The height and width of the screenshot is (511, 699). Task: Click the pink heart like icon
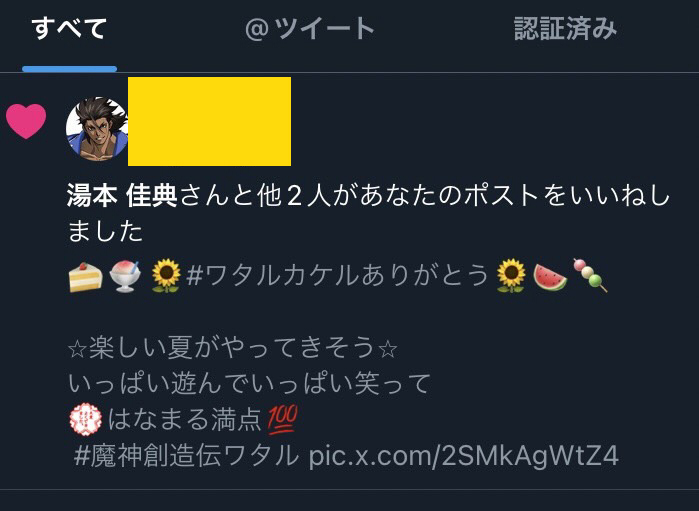tap(26, 121)
